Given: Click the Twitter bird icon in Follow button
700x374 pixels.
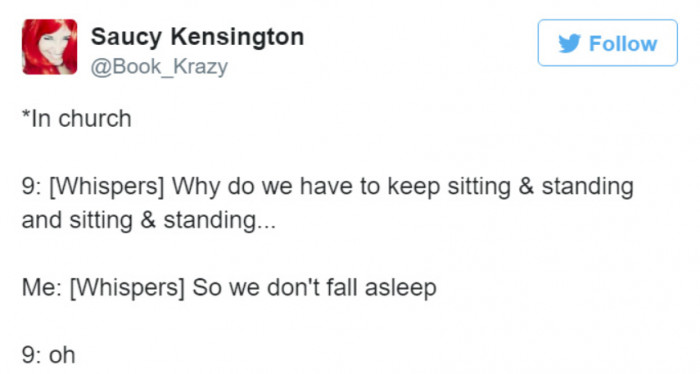Looking at the screenshot, I should (x=570, y=43).
